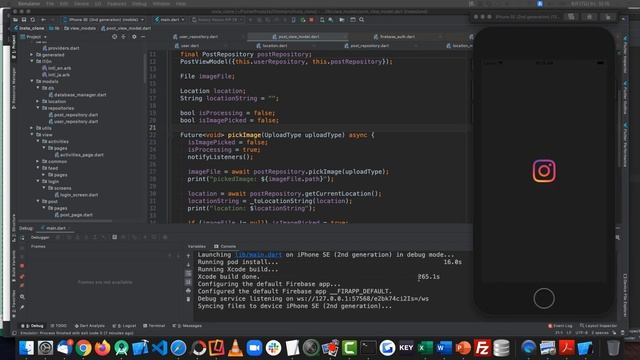Select providers.dart in project tree
The image size is (640, 360).
click(x=63, y=48)
